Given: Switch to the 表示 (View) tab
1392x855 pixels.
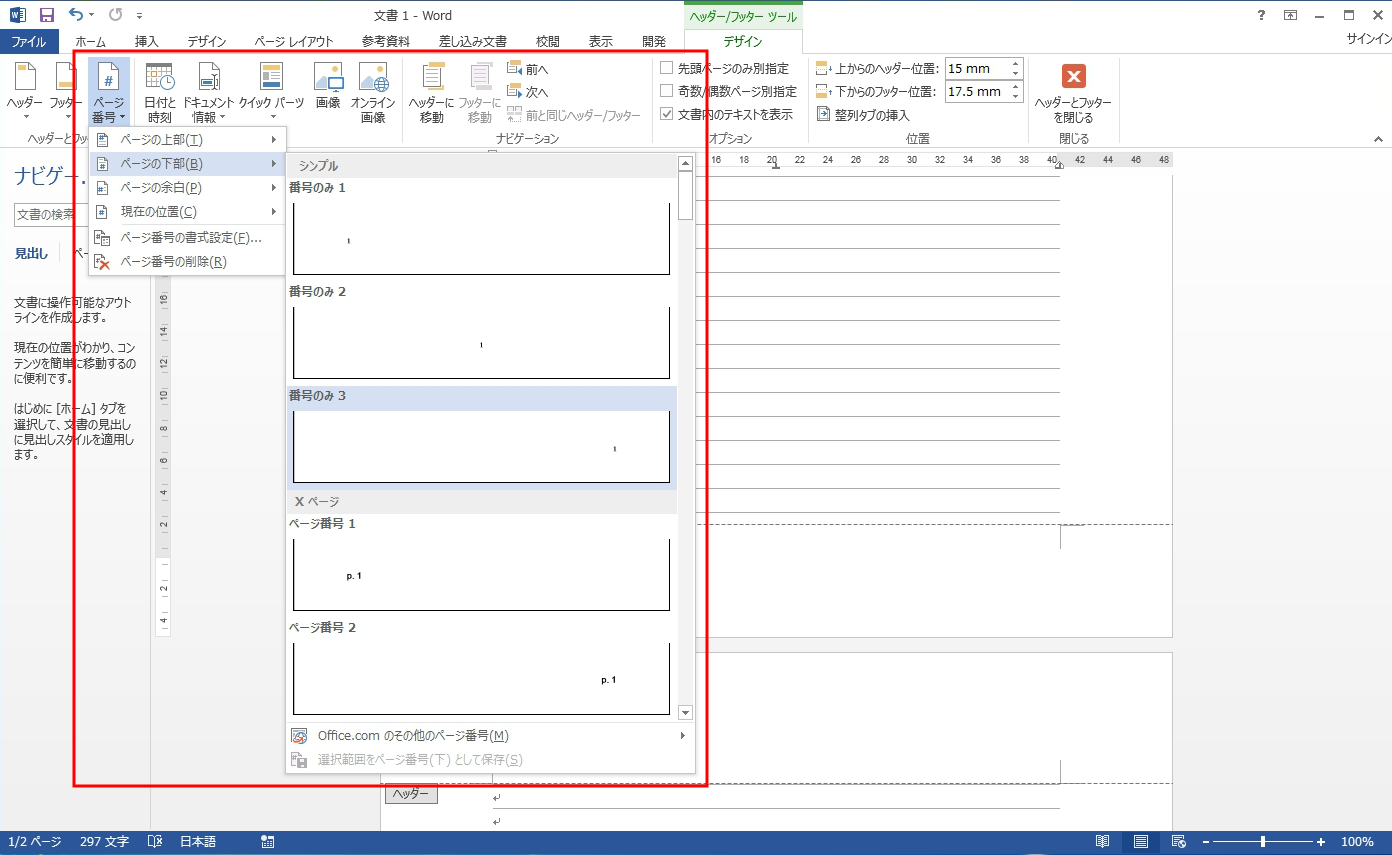Looking at the screenshot, I should tap(601, 42).
